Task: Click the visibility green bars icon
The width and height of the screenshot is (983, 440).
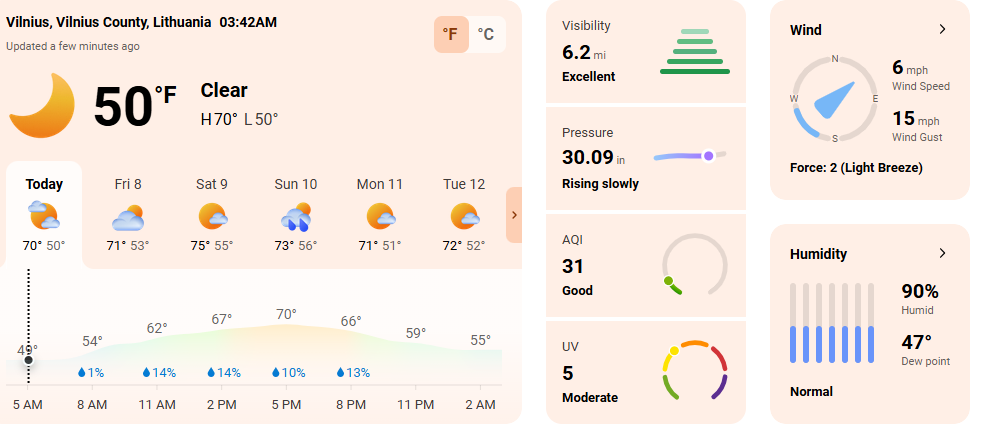Action: (x=695, y=51)
